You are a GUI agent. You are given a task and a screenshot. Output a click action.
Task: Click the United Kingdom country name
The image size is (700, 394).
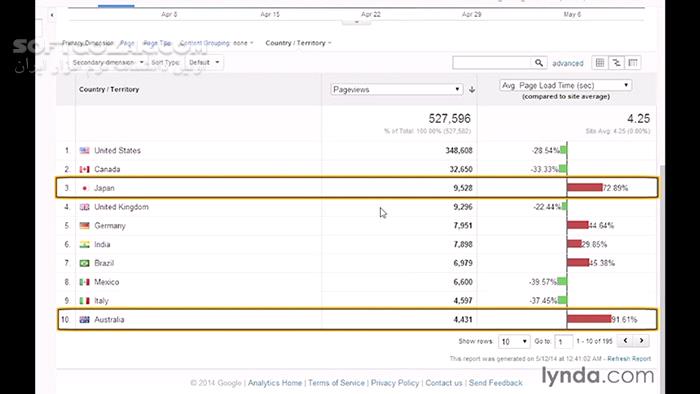click(121, 207)
